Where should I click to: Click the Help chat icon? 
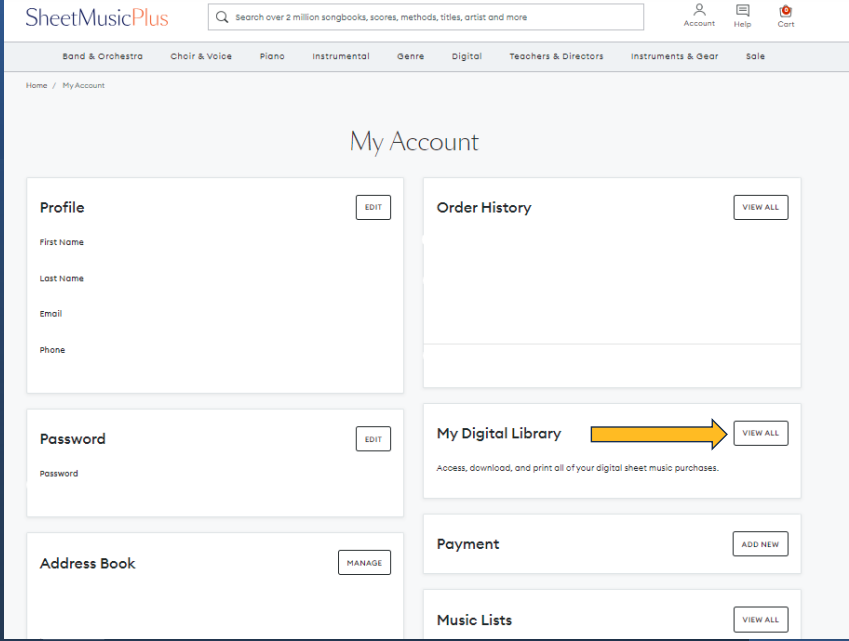click(x=742, y=11)
